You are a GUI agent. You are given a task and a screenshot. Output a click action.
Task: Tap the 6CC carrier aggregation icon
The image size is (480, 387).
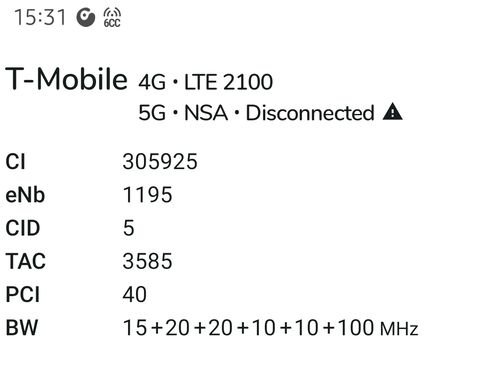point(112,17)
